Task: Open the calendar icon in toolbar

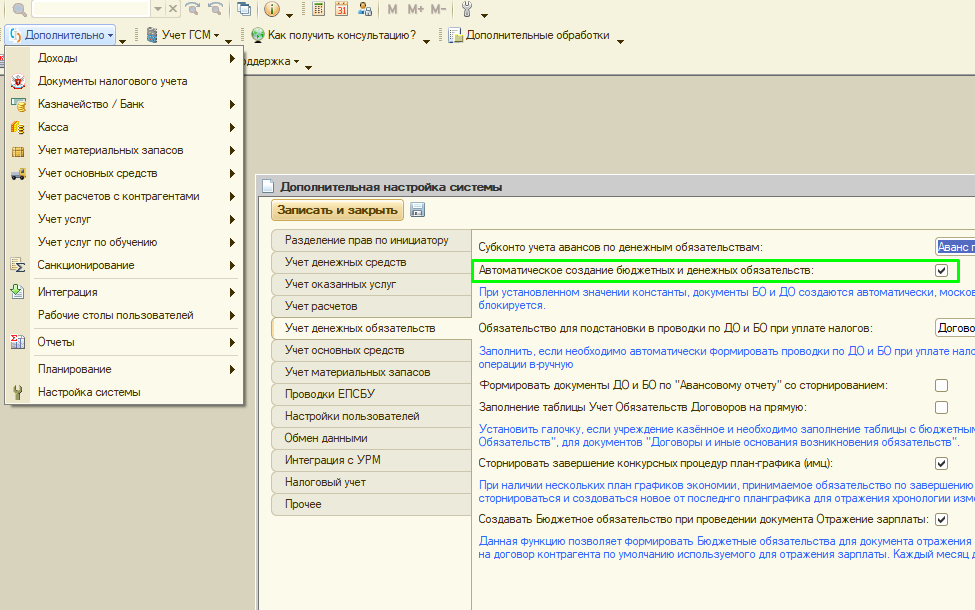Action: (x=341, y=9)
